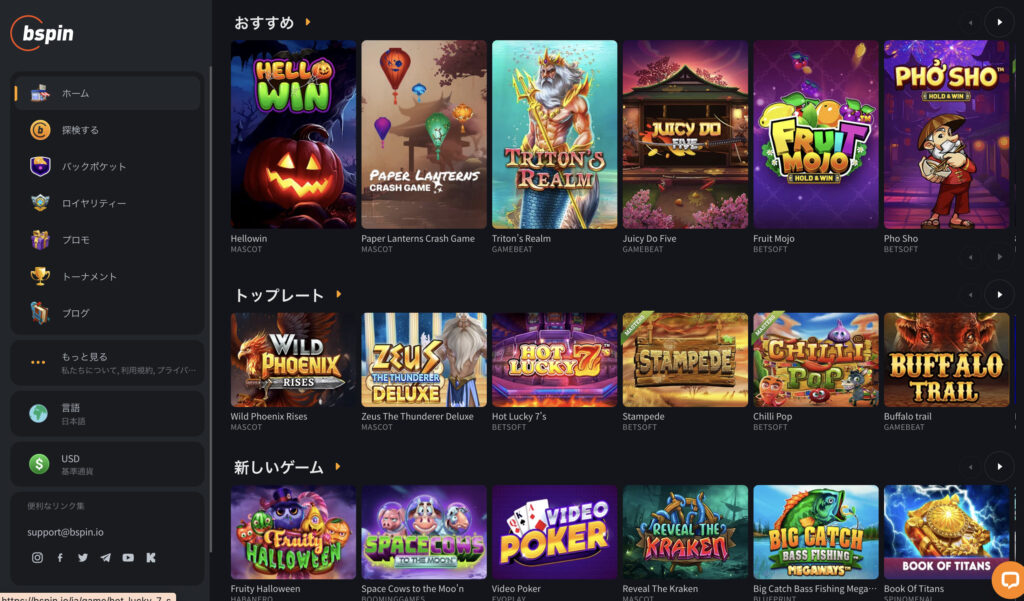Open the プロモ menu item

tap(108, 240)
